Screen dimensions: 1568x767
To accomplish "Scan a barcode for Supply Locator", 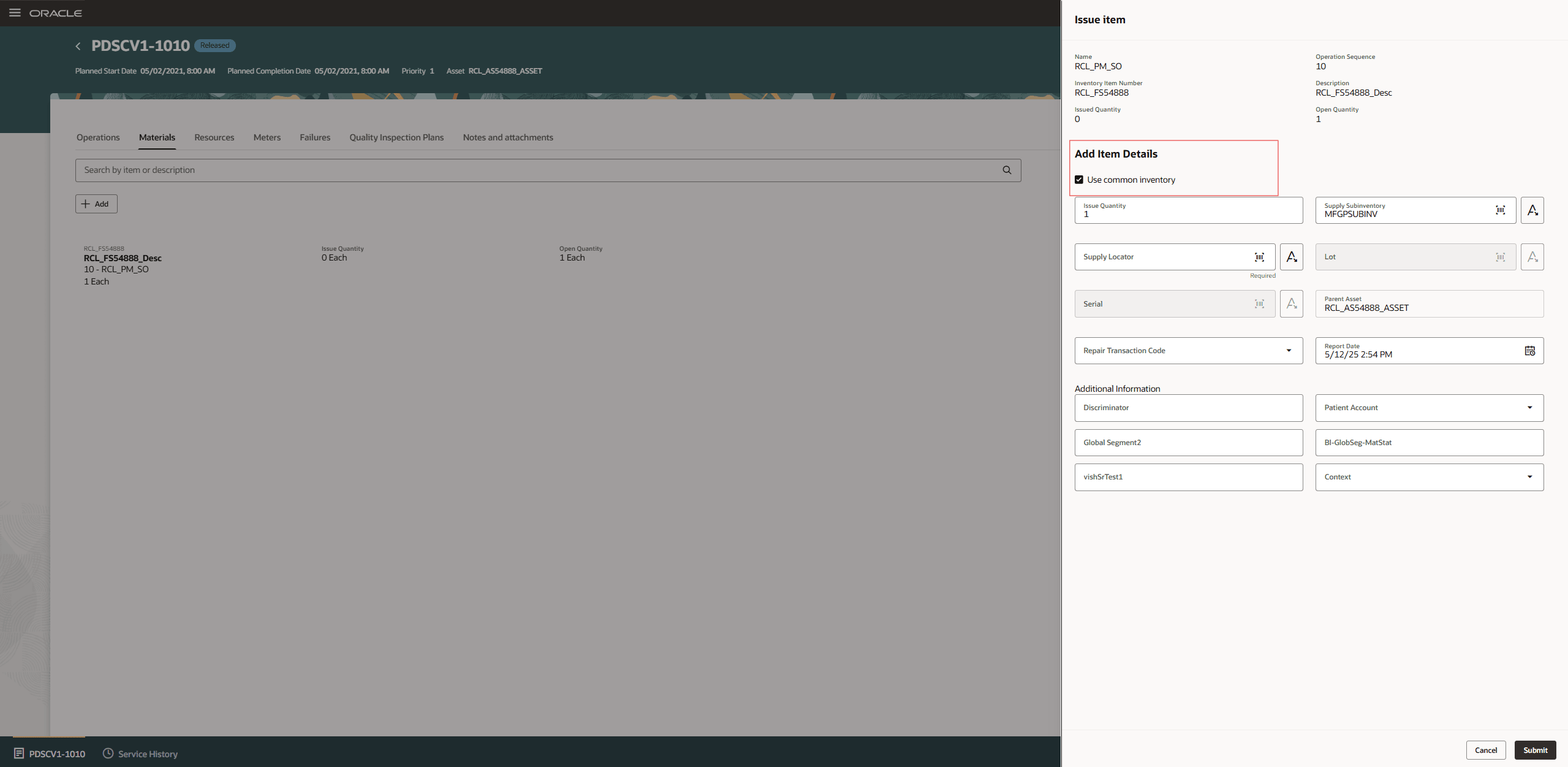I will tap(1260, 257).
